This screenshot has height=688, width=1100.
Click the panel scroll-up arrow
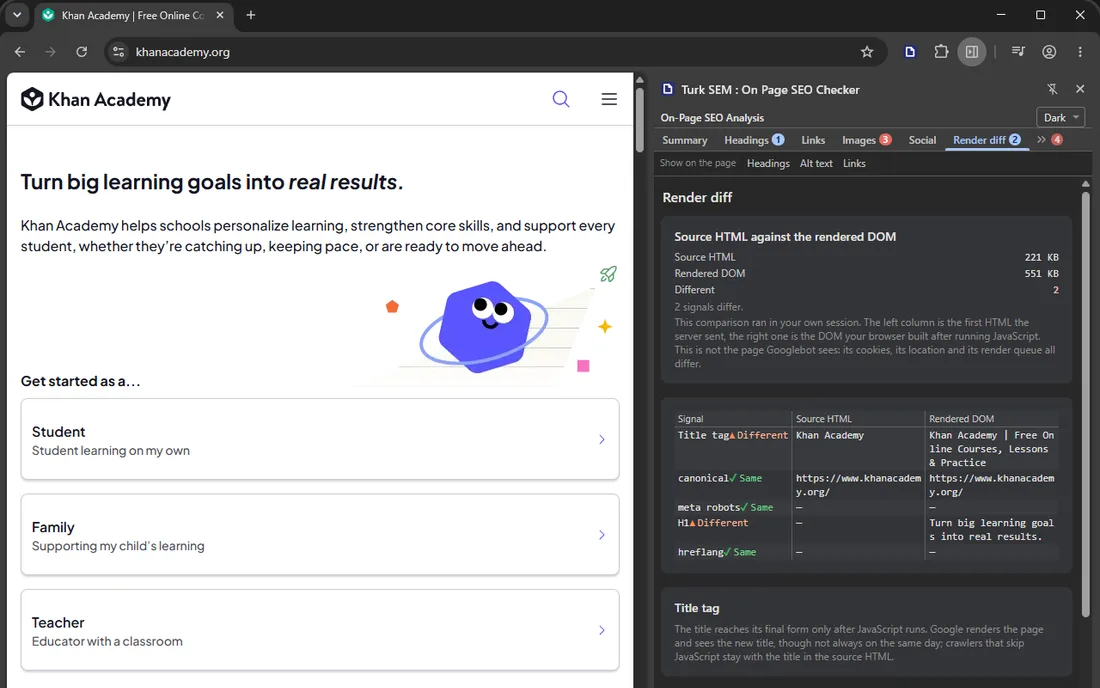coord(1085,184)
